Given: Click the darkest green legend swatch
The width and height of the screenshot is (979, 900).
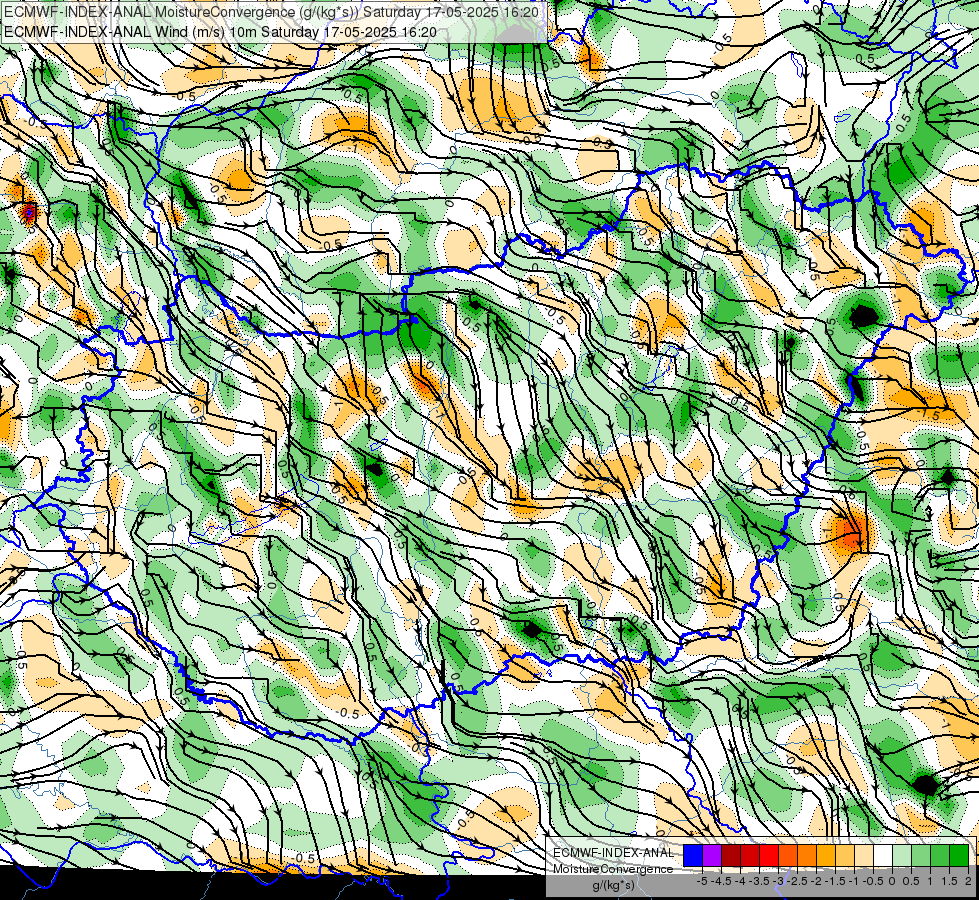Looking at the screenshot, I should point(959,855).
